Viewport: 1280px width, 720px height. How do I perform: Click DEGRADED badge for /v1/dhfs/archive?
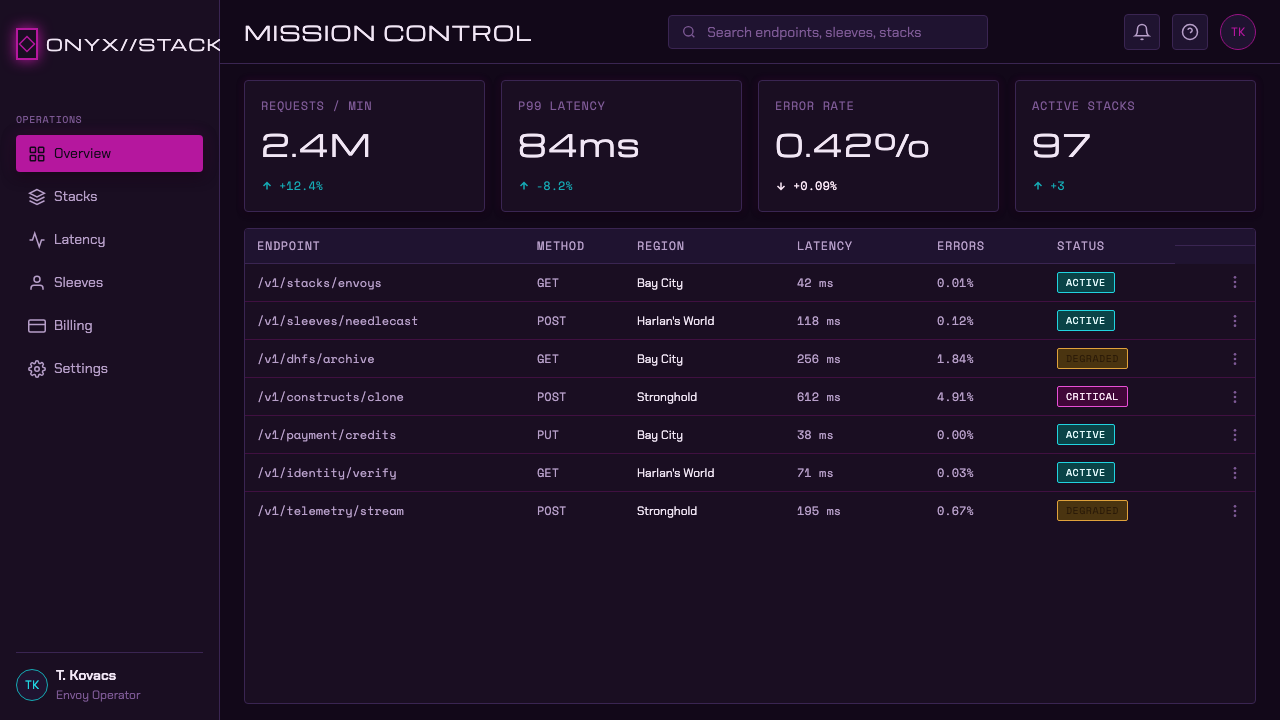(1092, 359)
